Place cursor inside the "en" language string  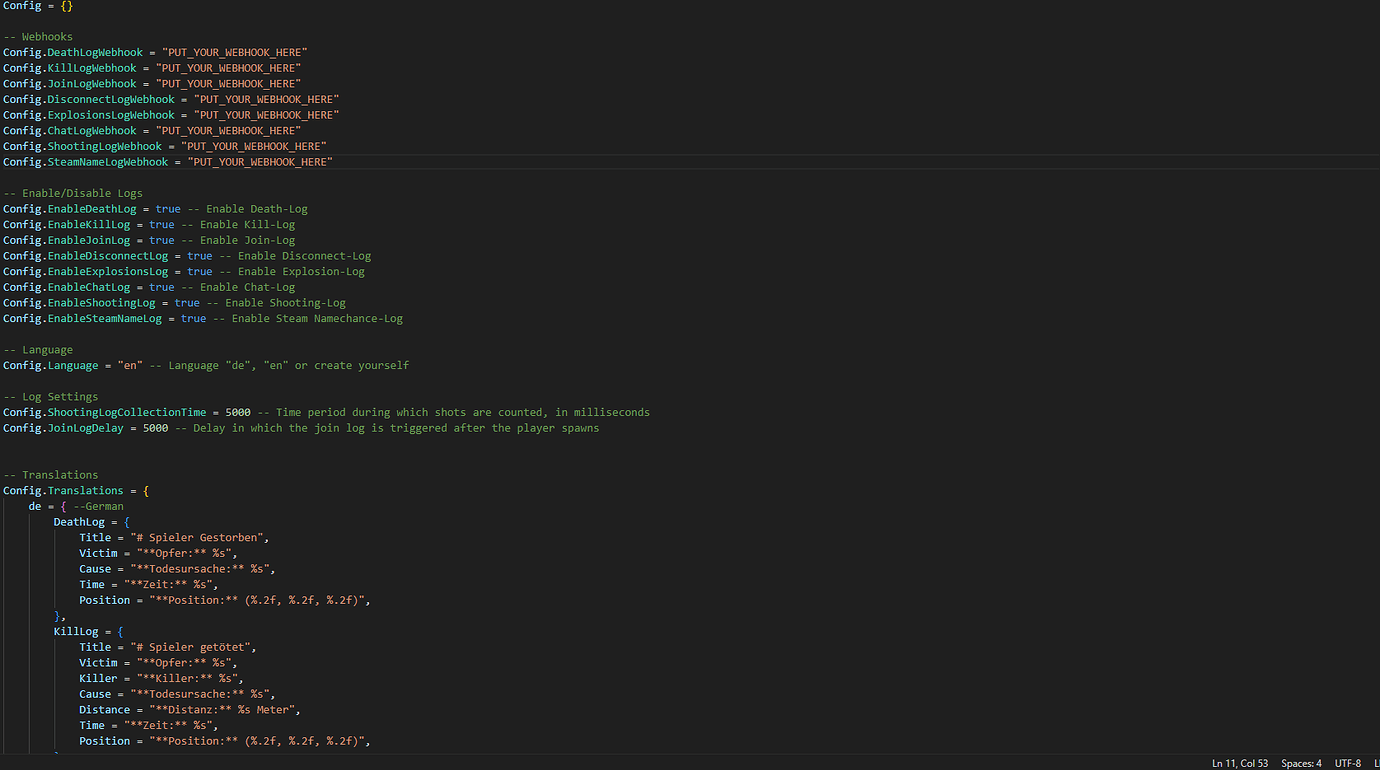[x=129, y=365]
